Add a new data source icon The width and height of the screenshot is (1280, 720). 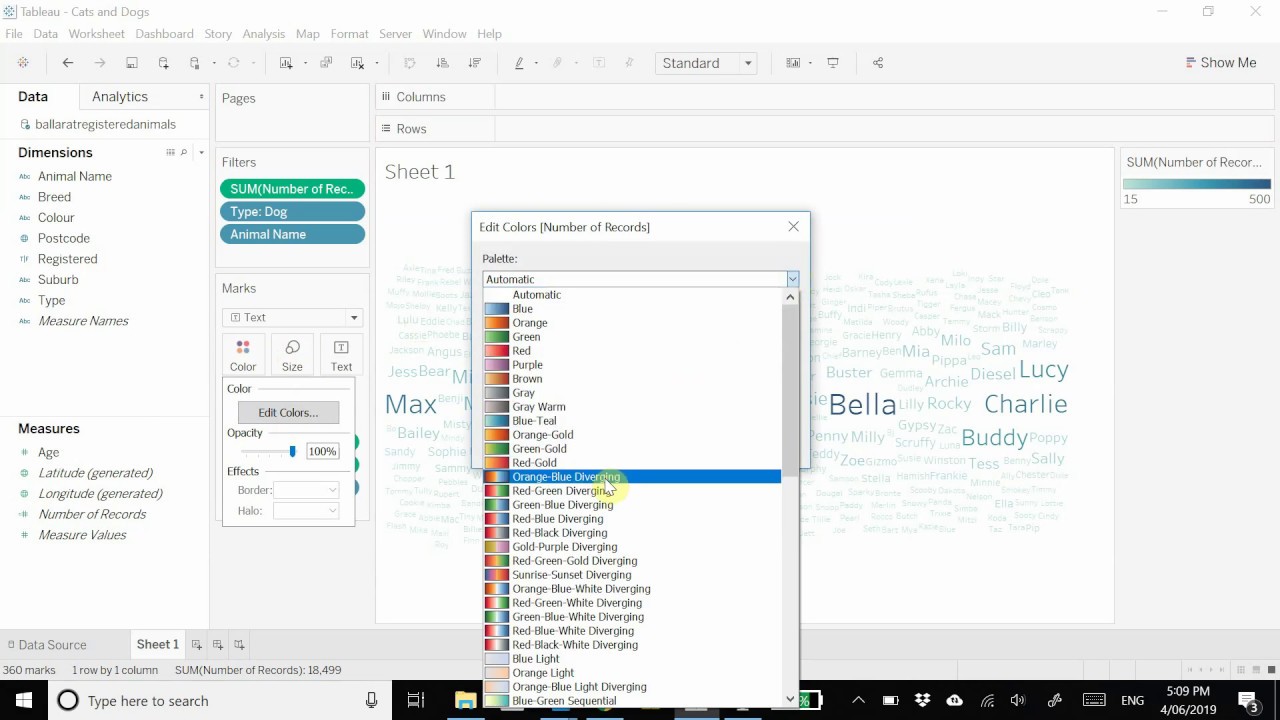pyautogui.click(x=163, y=63)
